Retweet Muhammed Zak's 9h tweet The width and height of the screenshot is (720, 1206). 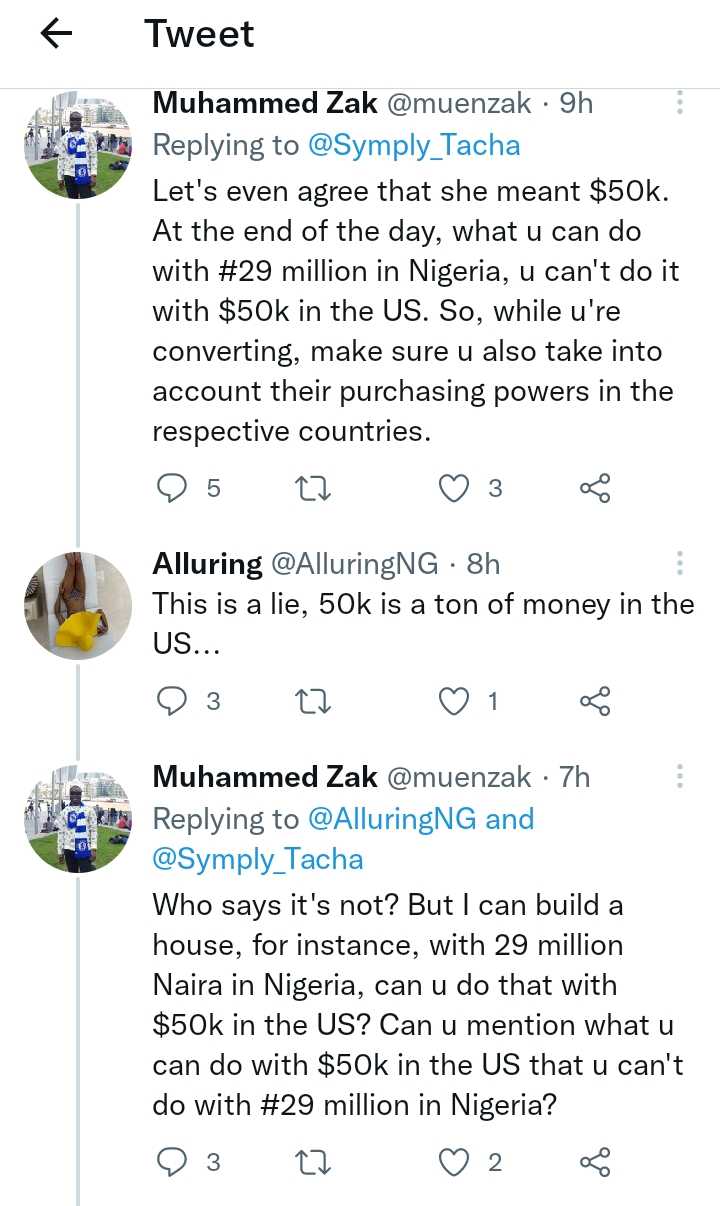pyautogui.click(x=315, y=488)
